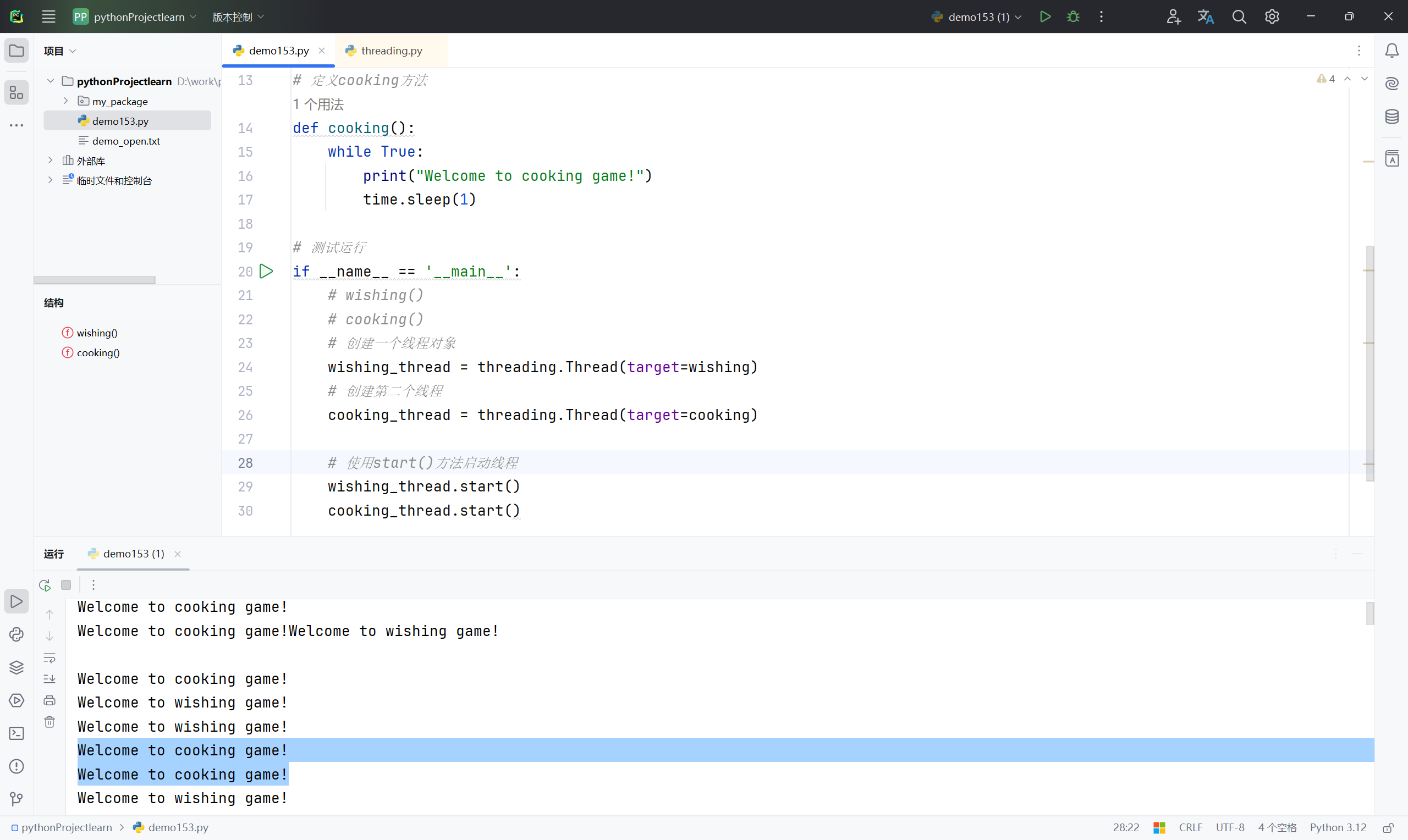Collapse pythonProjectlearn root folder
The height and width of the screenshot is (840, 1408).
[51, 81]
